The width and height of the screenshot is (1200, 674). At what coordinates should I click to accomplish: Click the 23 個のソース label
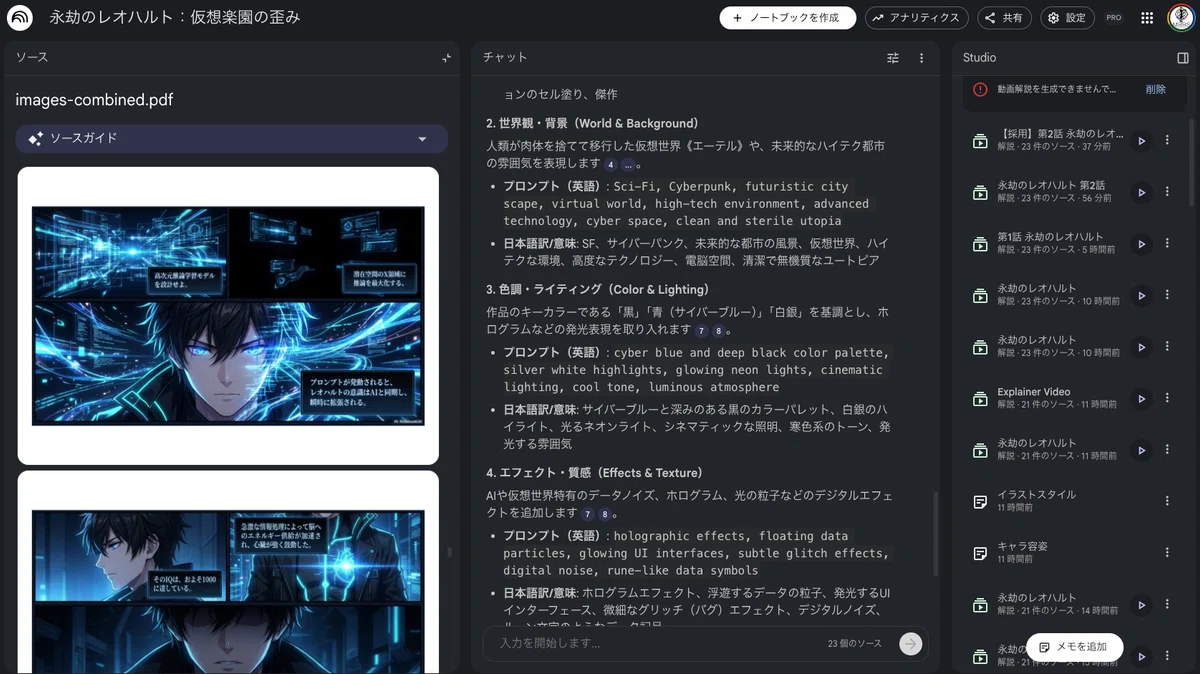(854, 644)
